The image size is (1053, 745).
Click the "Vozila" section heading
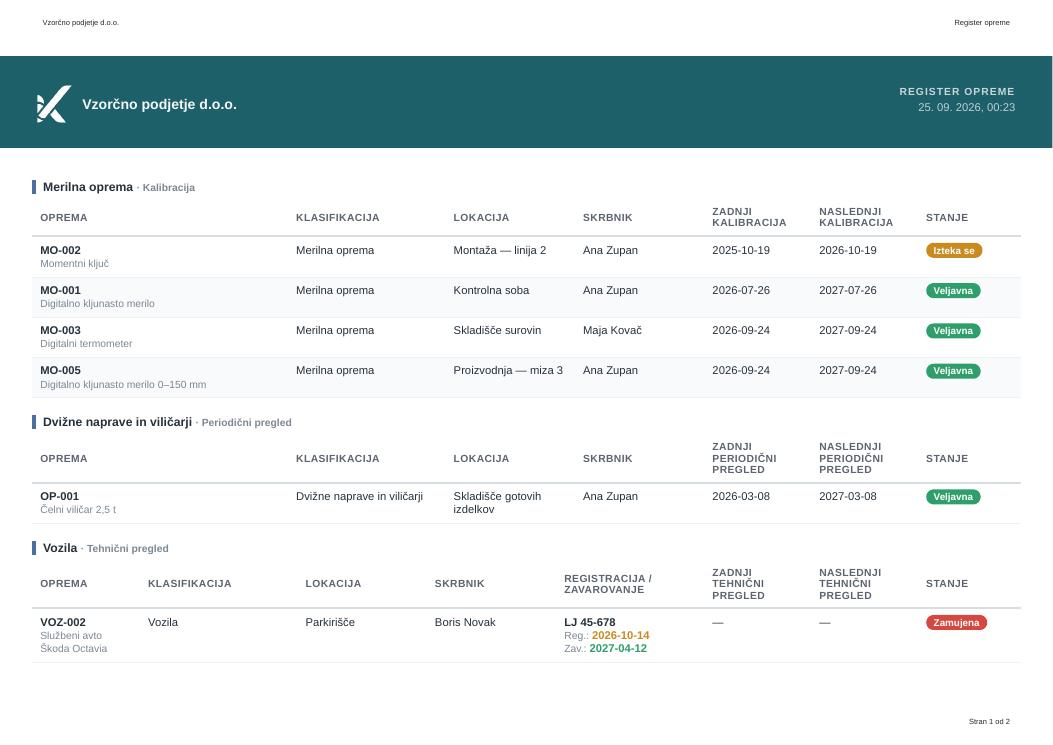coord(60,547)
